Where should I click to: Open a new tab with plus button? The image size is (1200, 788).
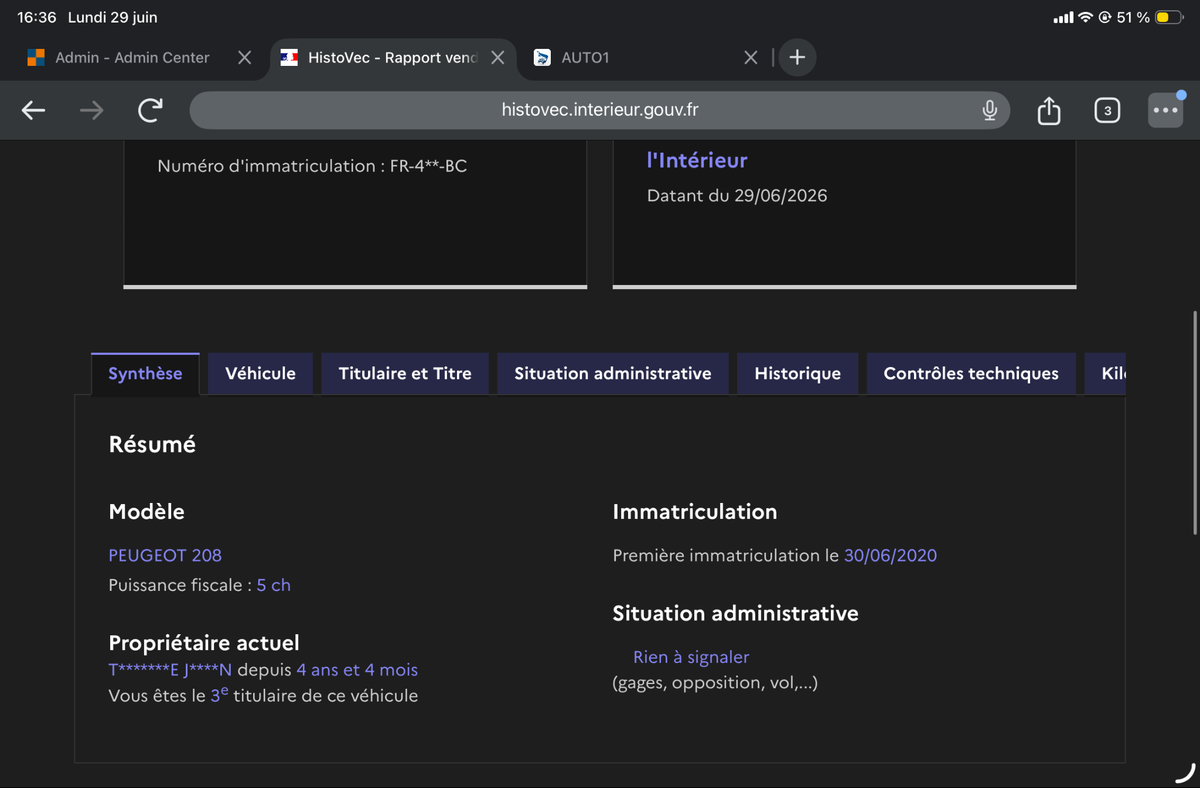point(797,57)
